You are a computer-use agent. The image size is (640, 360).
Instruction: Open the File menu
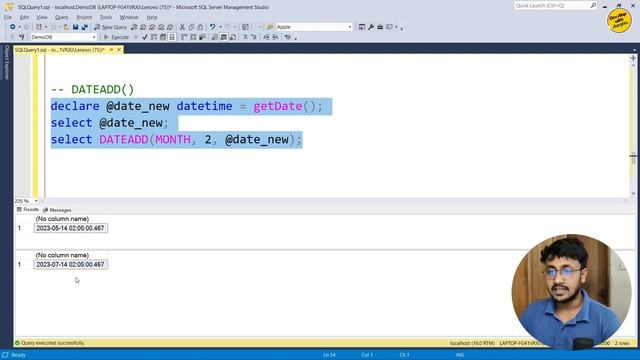click(x=8, y=17)
